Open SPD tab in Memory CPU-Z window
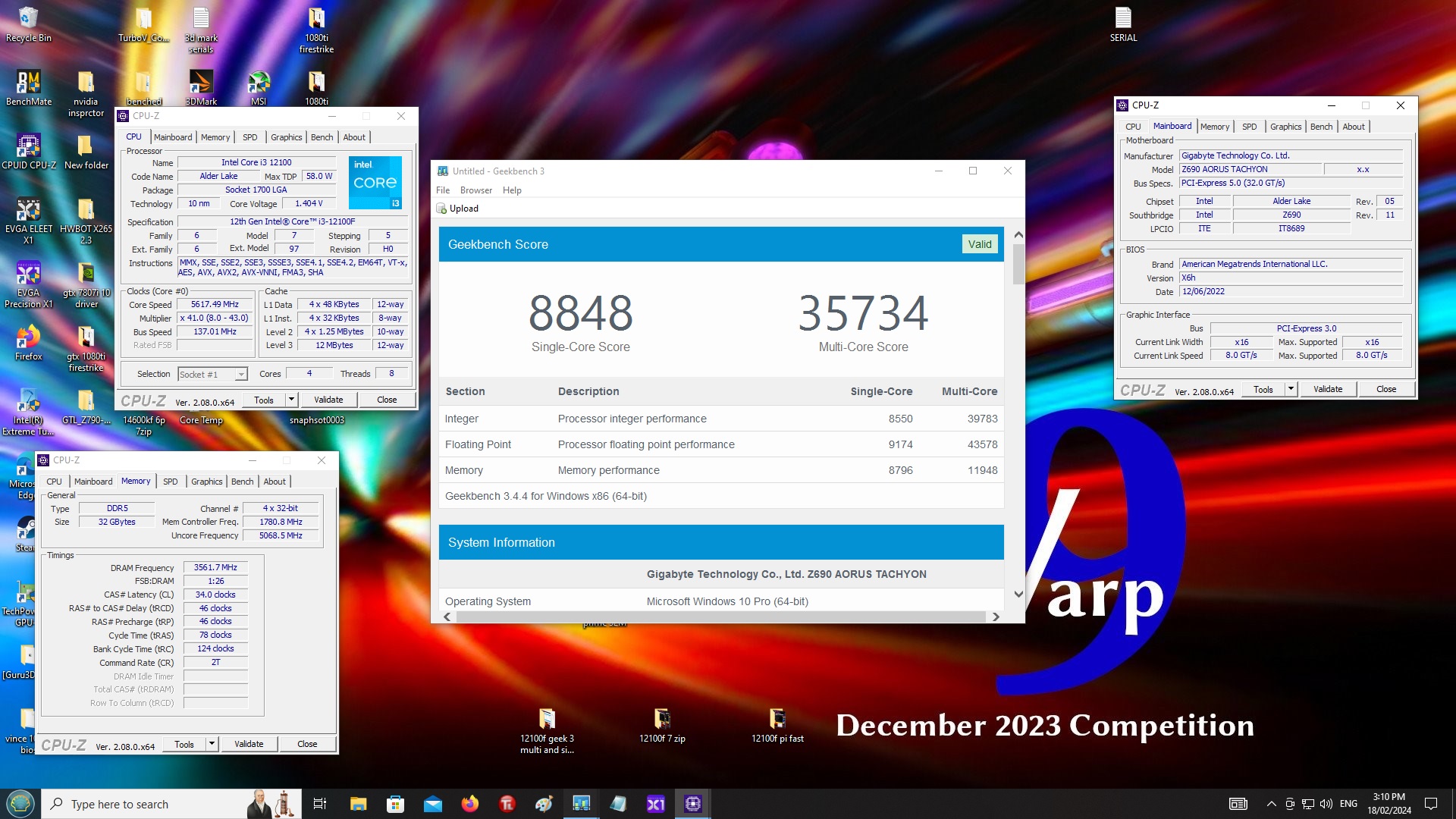Viewport: 1456px width, 819px height. [171, 482]
